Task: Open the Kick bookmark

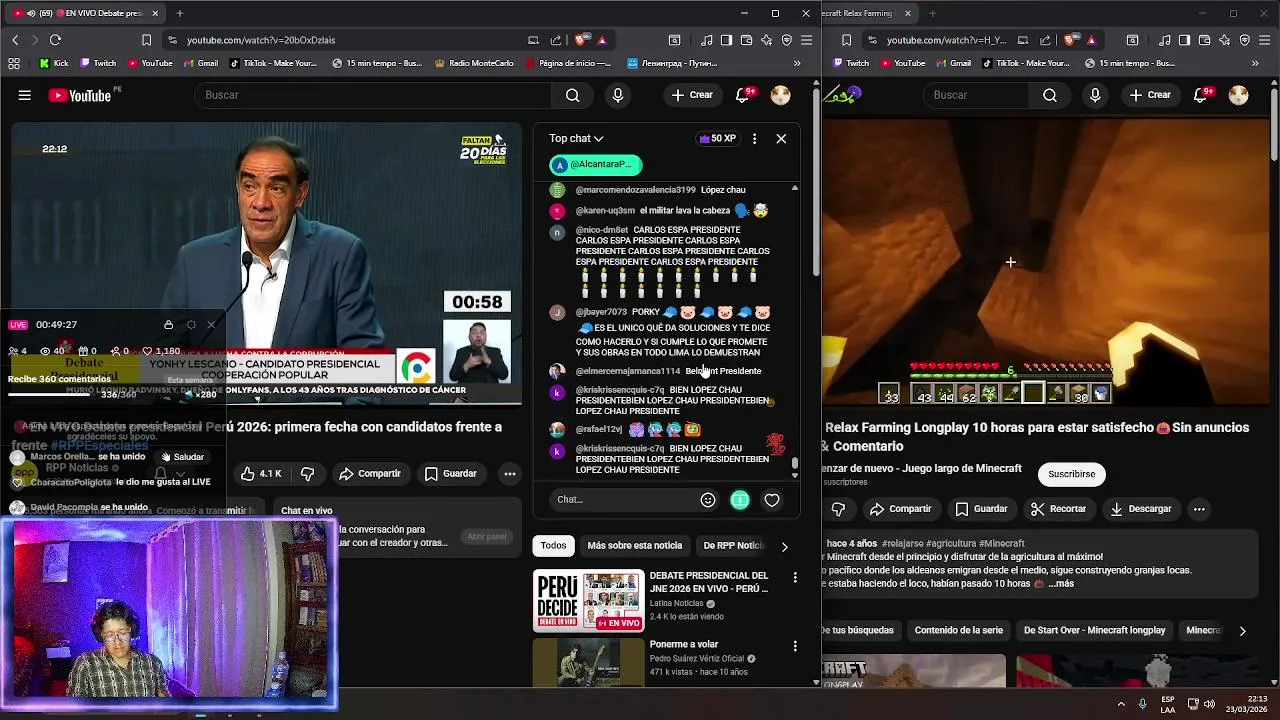Action: 54,63
